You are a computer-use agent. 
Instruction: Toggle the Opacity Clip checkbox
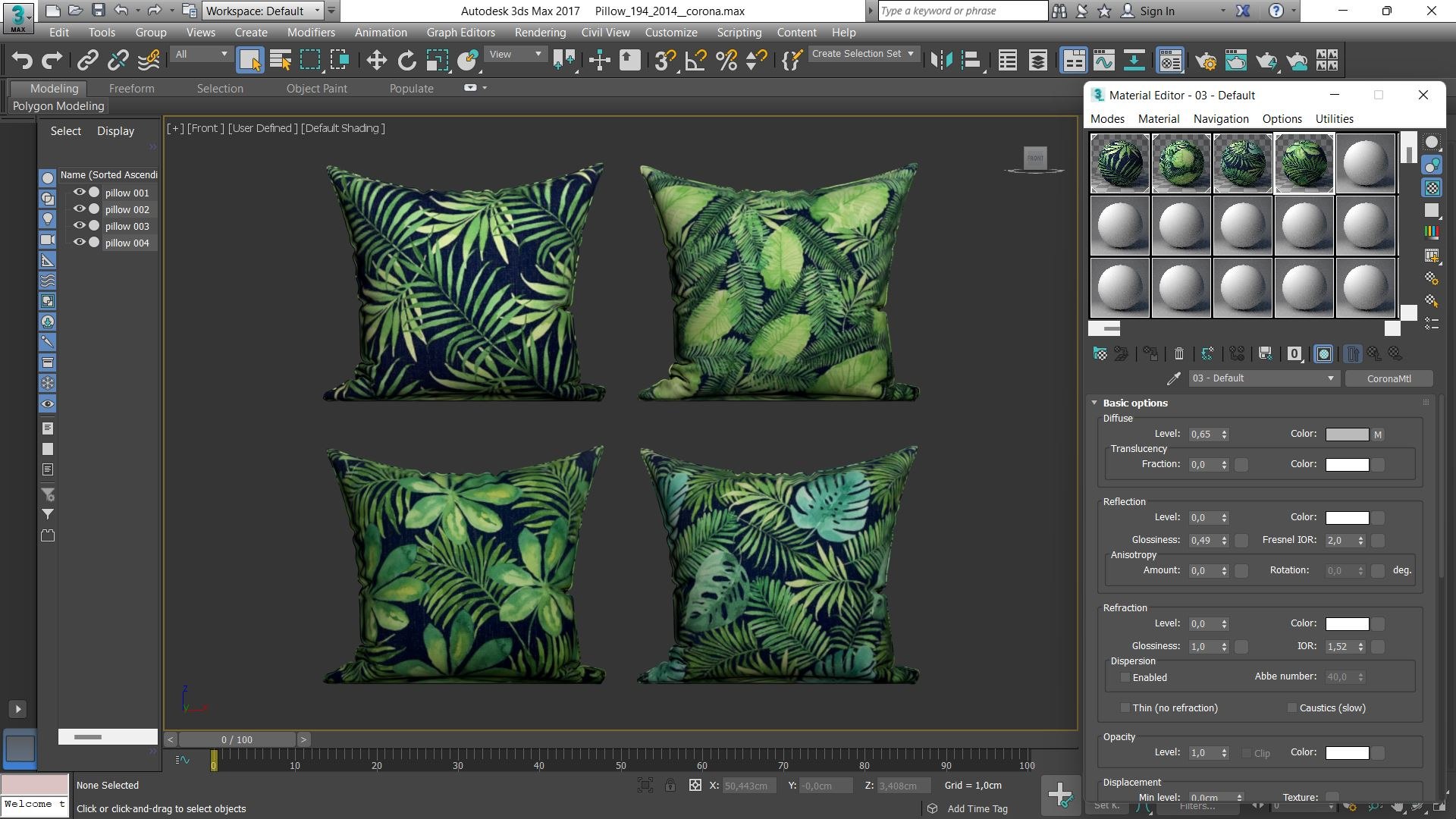[1247, 753]
